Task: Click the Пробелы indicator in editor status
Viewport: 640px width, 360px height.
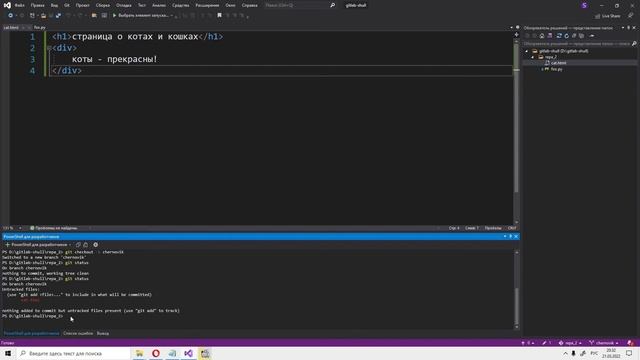Action: [x=493, y=228]
